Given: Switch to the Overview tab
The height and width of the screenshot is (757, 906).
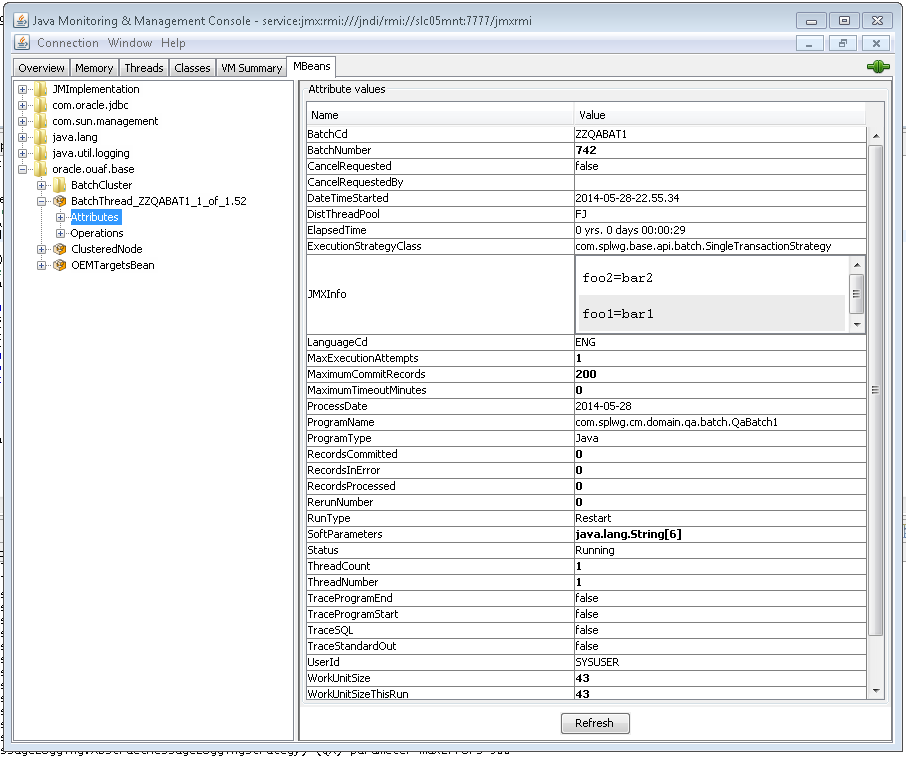Looking at the screenshot, I should pos(42,68).
